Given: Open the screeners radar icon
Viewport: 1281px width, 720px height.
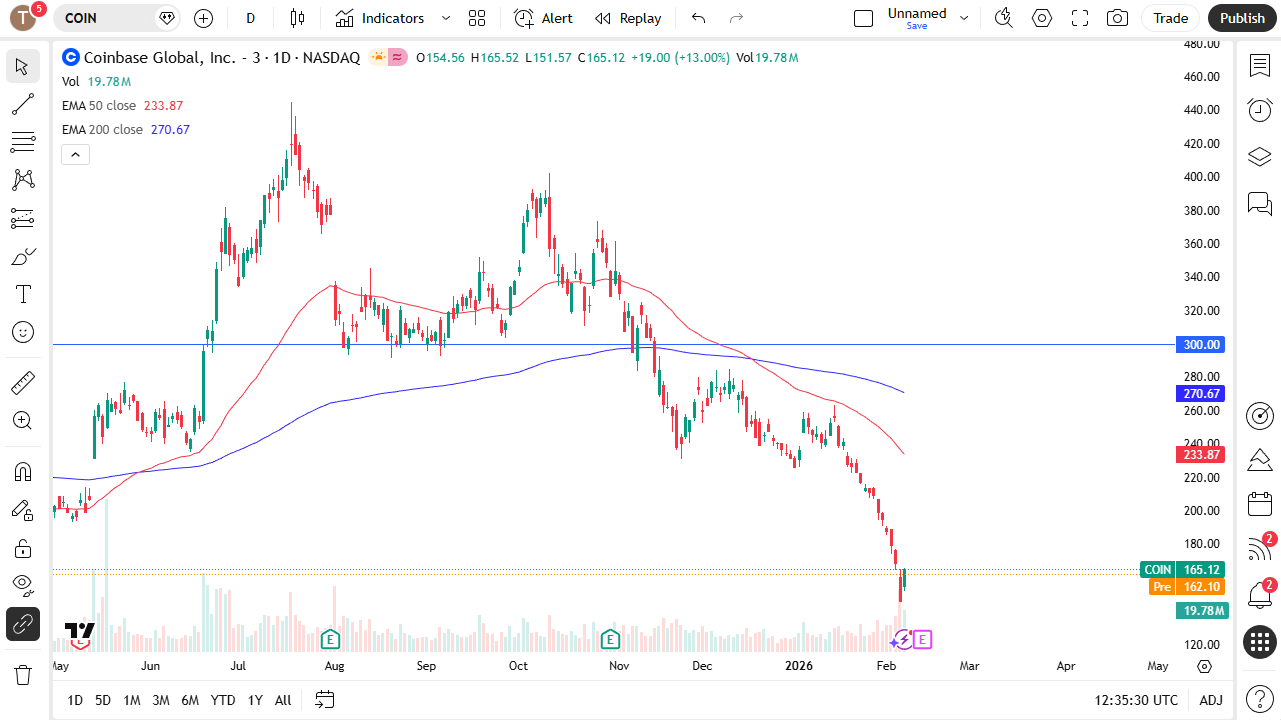Looking at the screenshot, I should point(1260,416).
